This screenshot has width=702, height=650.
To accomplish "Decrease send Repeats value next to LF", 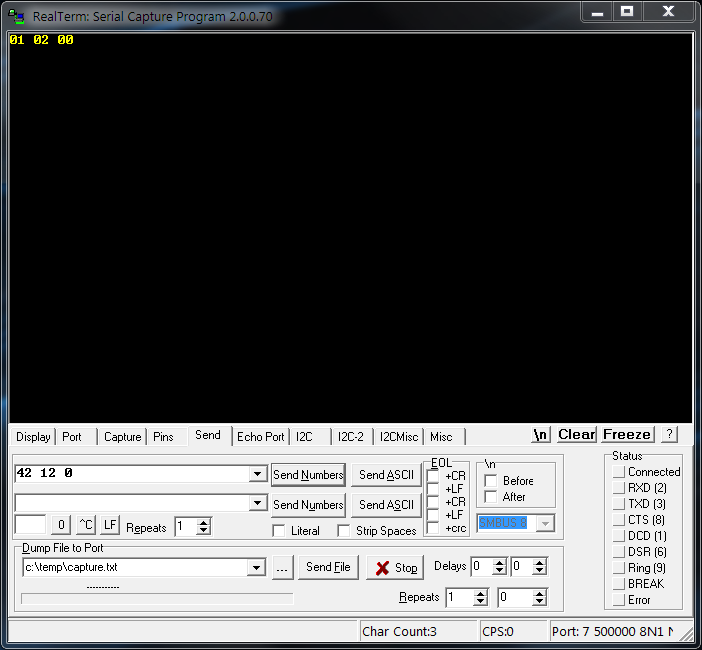I will point(204,530).
